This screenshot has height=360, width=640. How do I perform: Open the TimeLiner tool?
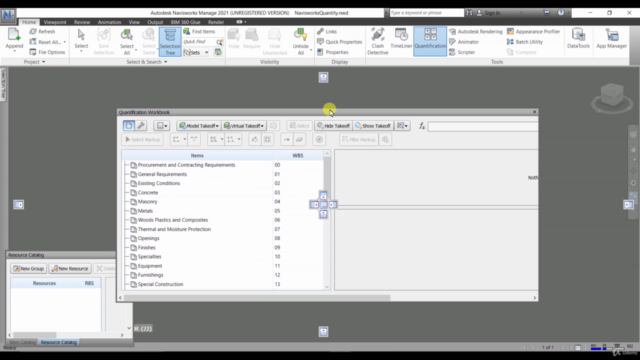(401, 39)
